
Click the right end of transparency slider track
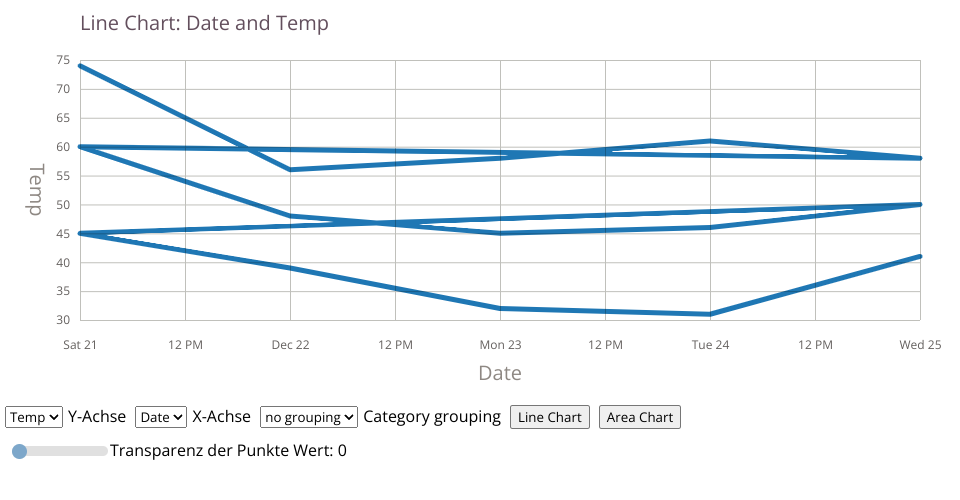[105, 451]
